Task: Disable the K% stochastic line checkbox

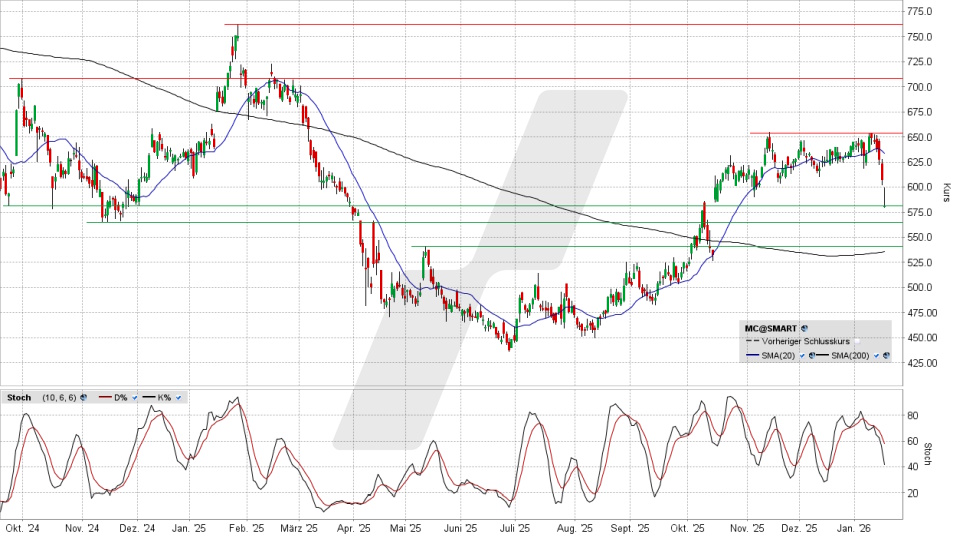Action: coord(178,398)
